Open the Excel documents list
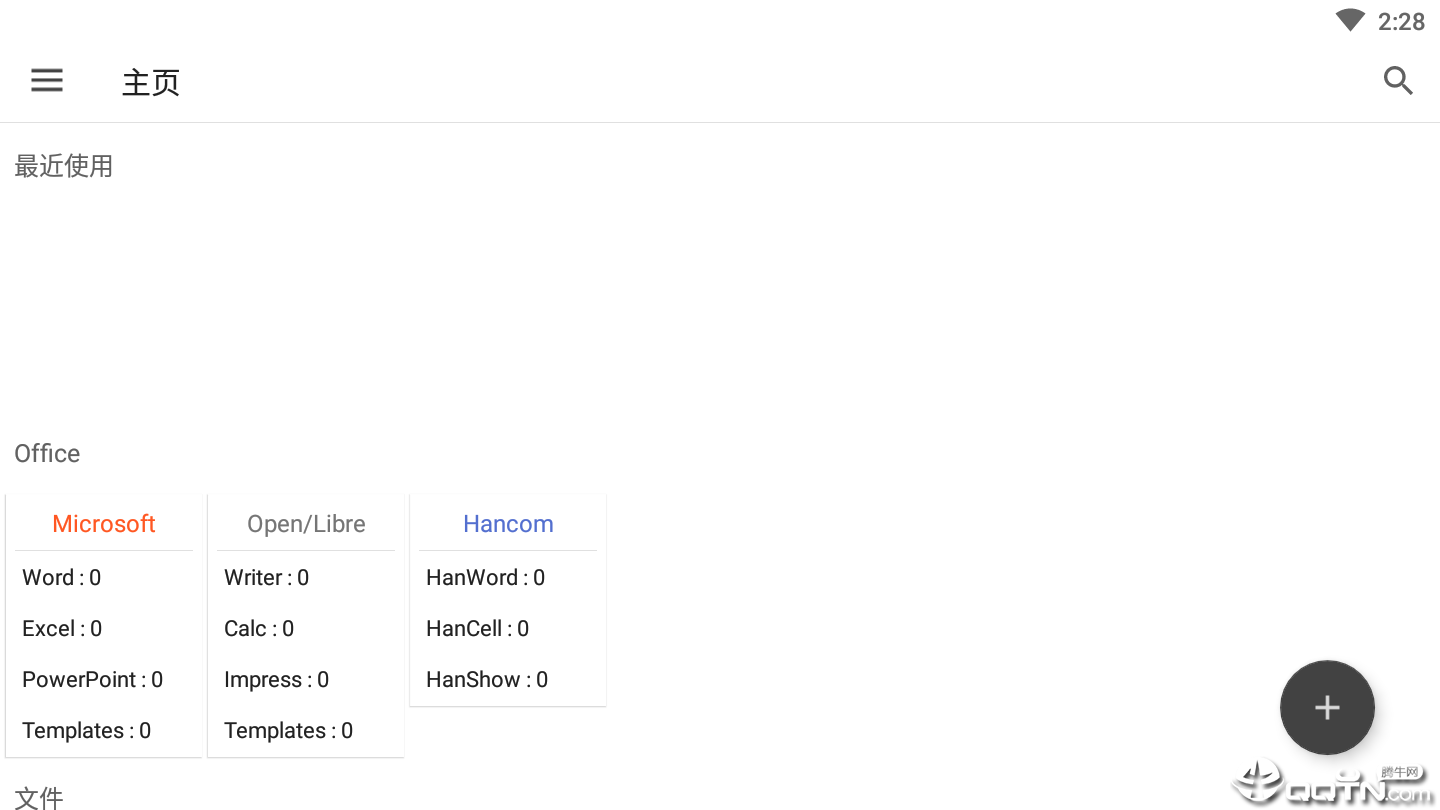This screenshot has width=1440, height=810. pos(62,629)
